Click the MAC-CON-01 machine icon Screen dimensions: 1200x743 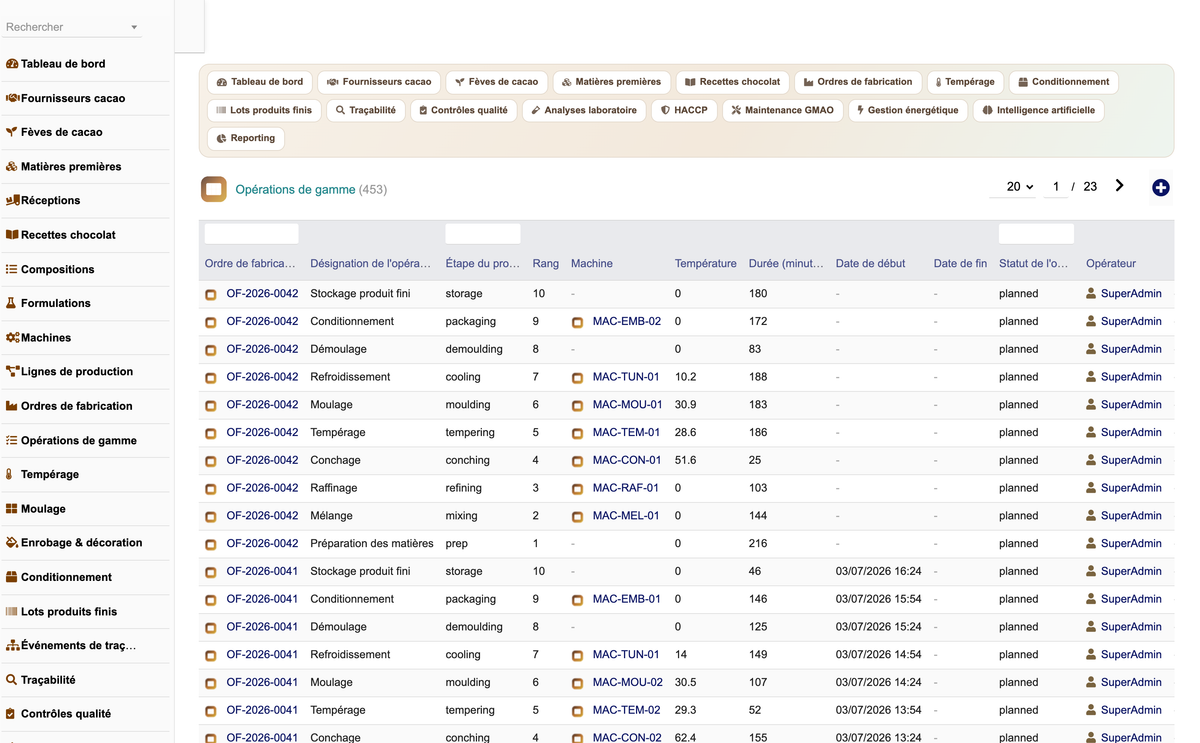pyautogui.click(x=577, y=461)
